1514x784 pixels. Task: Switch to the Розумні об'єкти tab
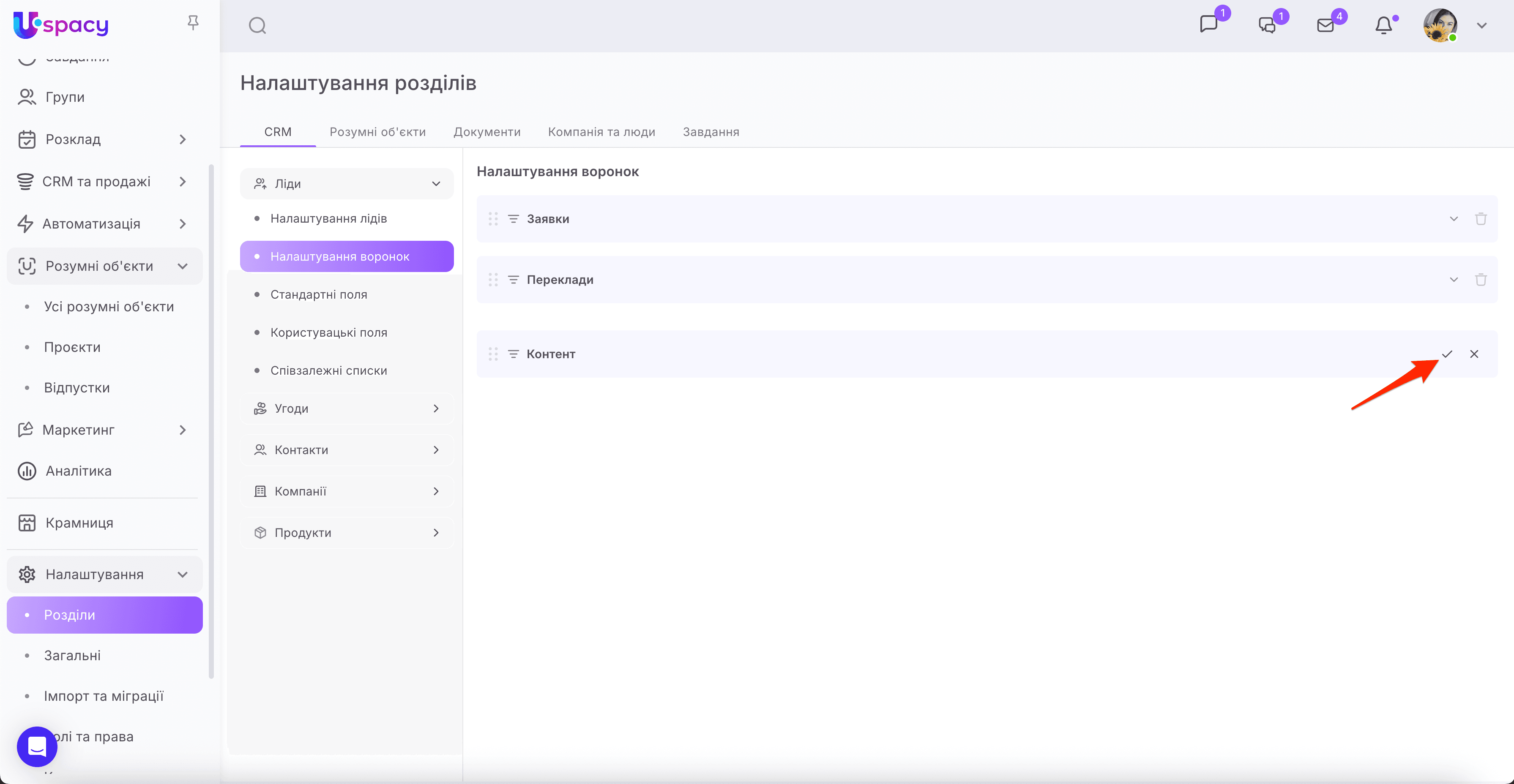click(x=377, y=132)
